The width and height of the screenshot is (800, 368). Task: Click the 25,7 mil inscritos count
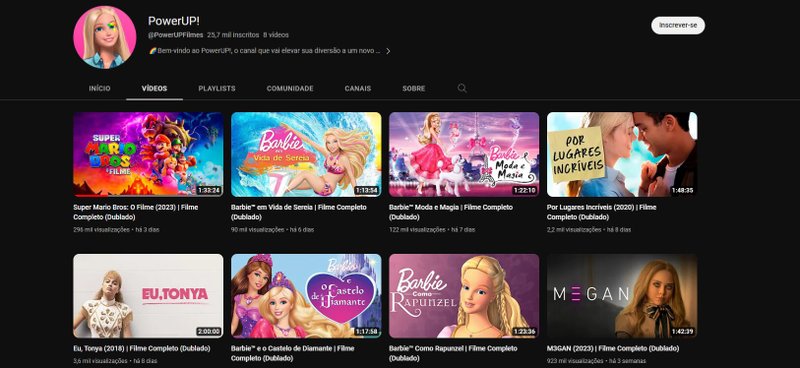point(233,35)
